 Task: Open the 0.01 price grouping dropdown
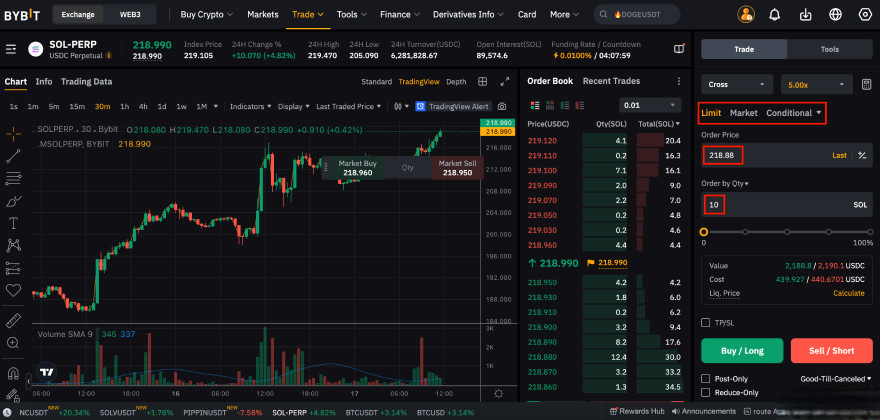pos(651,105)
